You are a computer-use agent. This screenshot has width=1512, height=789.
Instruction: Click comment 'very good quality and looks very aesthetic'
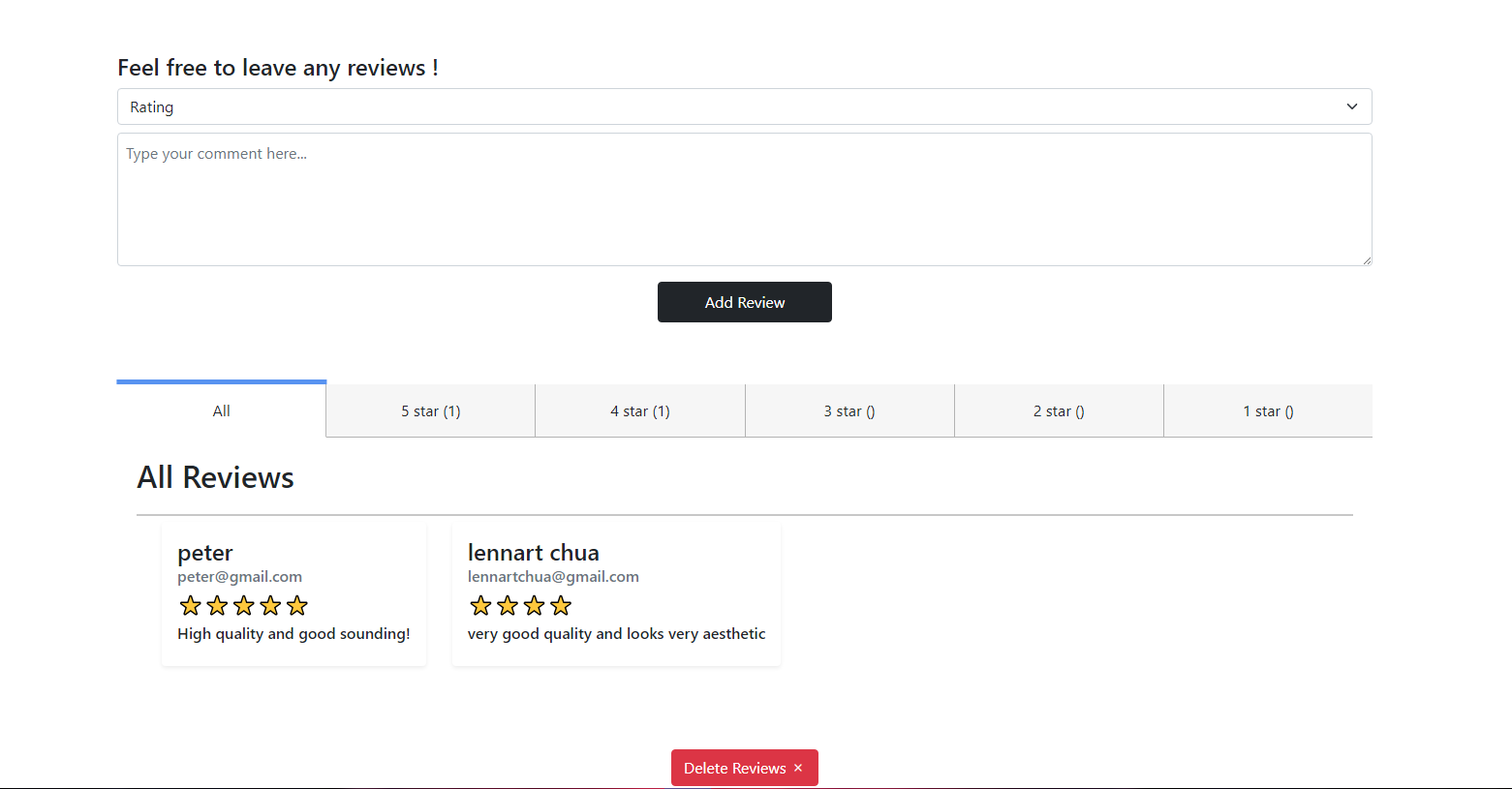616,634
